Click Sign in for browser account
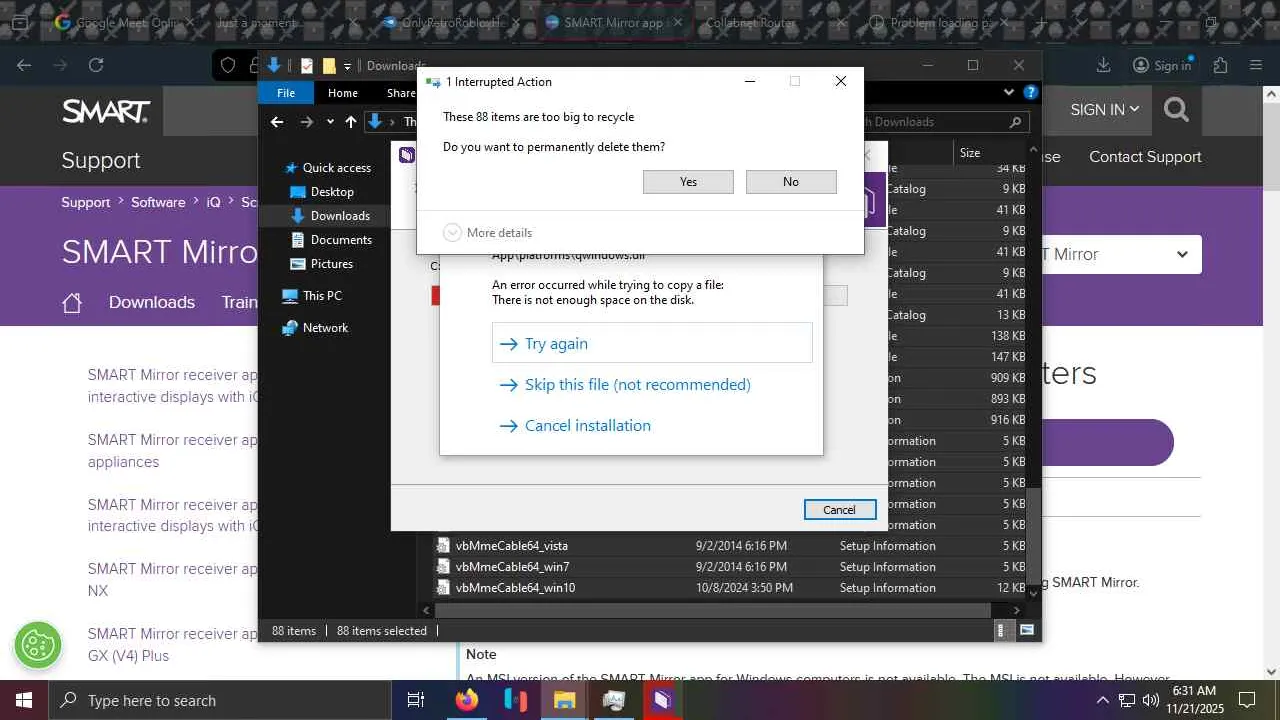The width and height of the screenshot is (1280, 720). click(x=1163, y=65)
